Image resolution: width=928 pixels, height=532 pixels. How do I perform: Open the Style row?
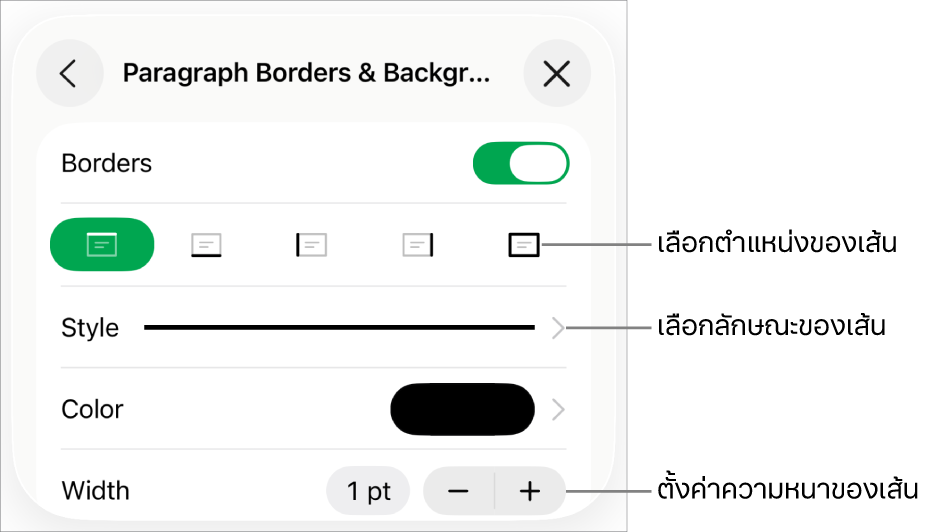[314, 327]
